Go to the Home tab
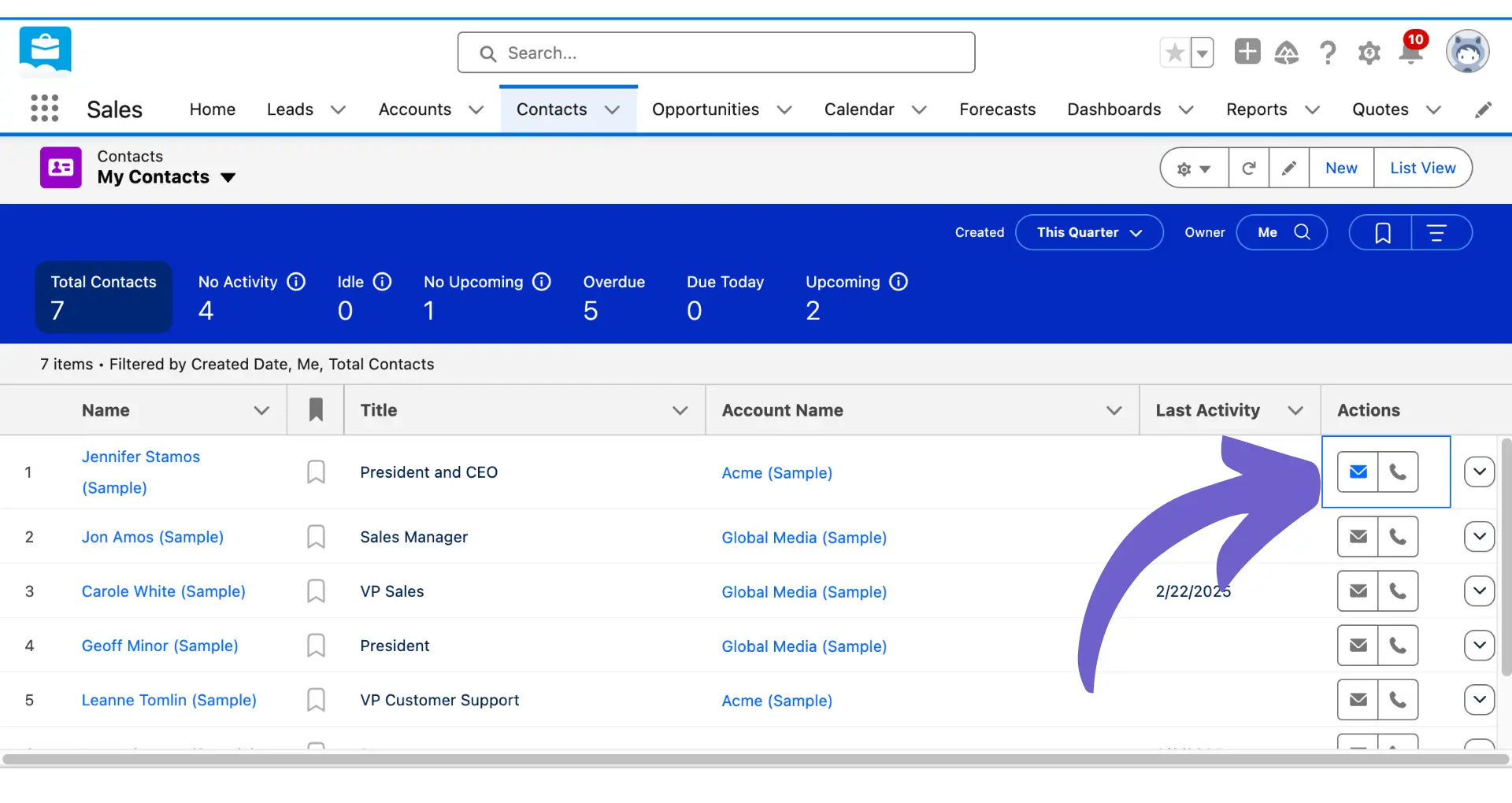This screenshot has height=803, width=1512. tap(213, 109)
